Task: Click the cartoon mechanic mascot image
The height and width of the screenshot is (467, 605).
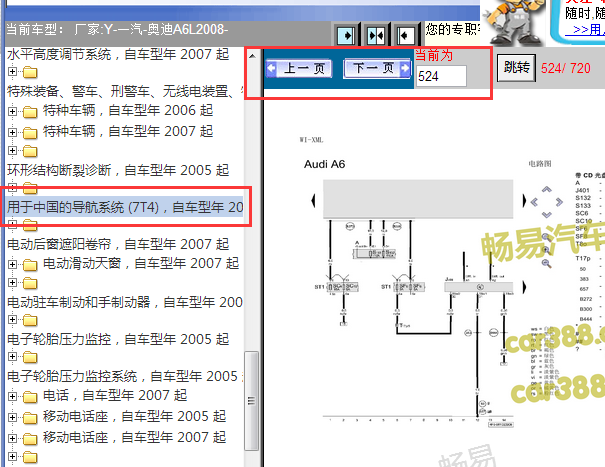Action: (x=514, y=22)
